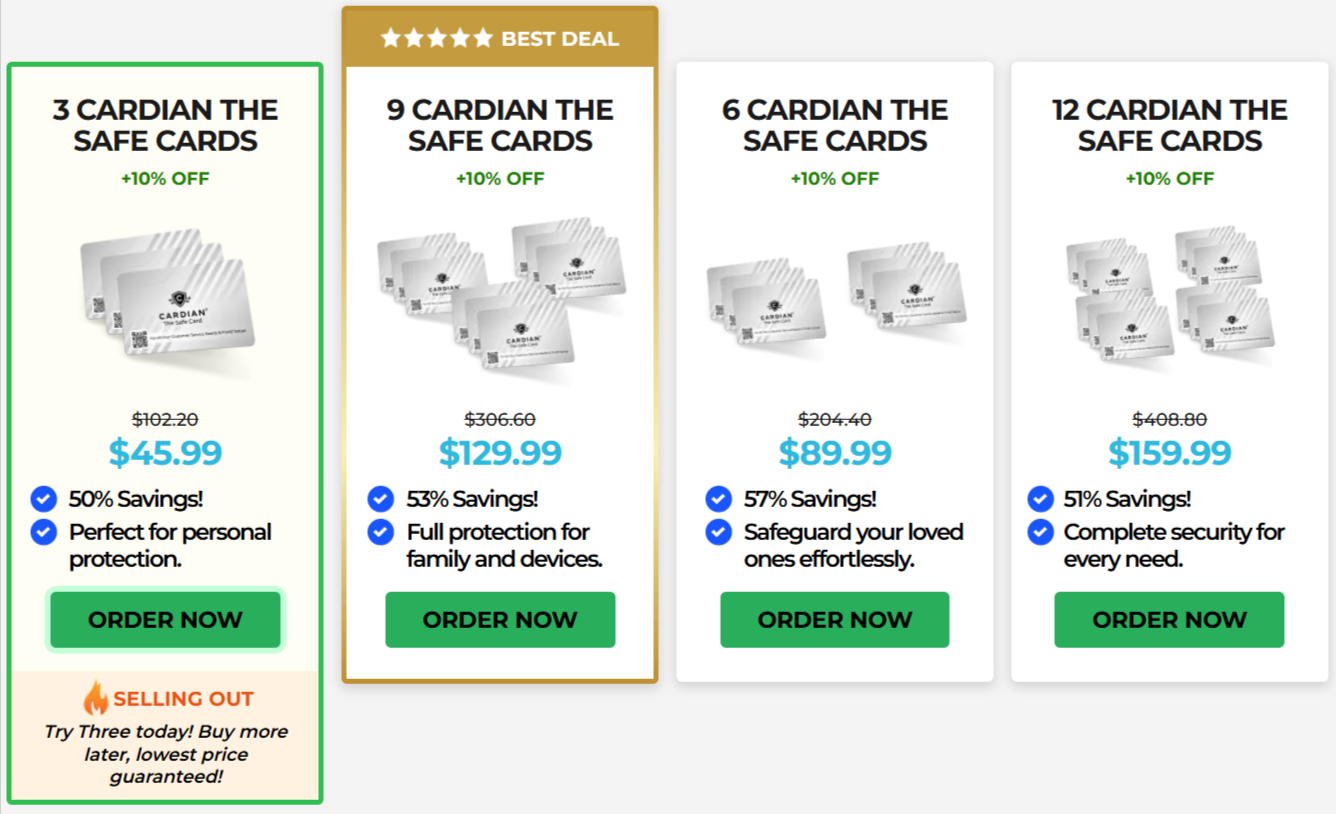The image size is (1336, 814).
Task: Click the checkmark beside 57% Savings!
Action: click(718, 498)
